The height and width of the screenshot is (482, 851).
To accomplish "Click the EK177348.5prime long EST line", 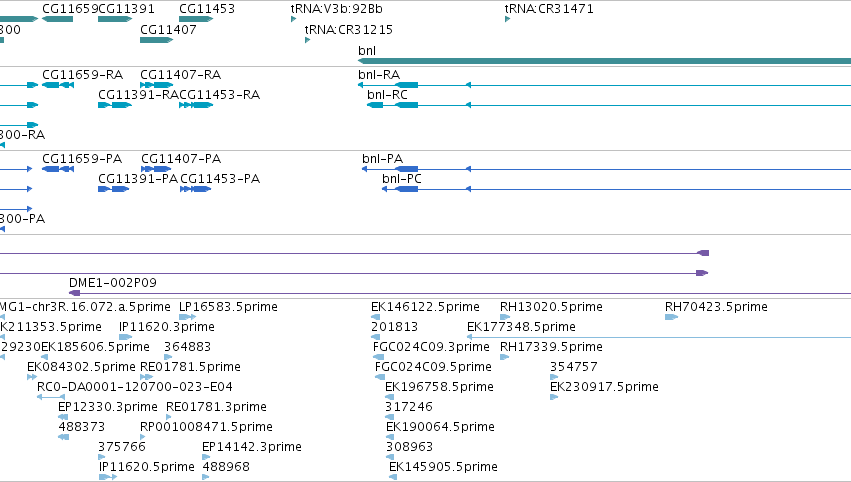I will click(659, 337).
